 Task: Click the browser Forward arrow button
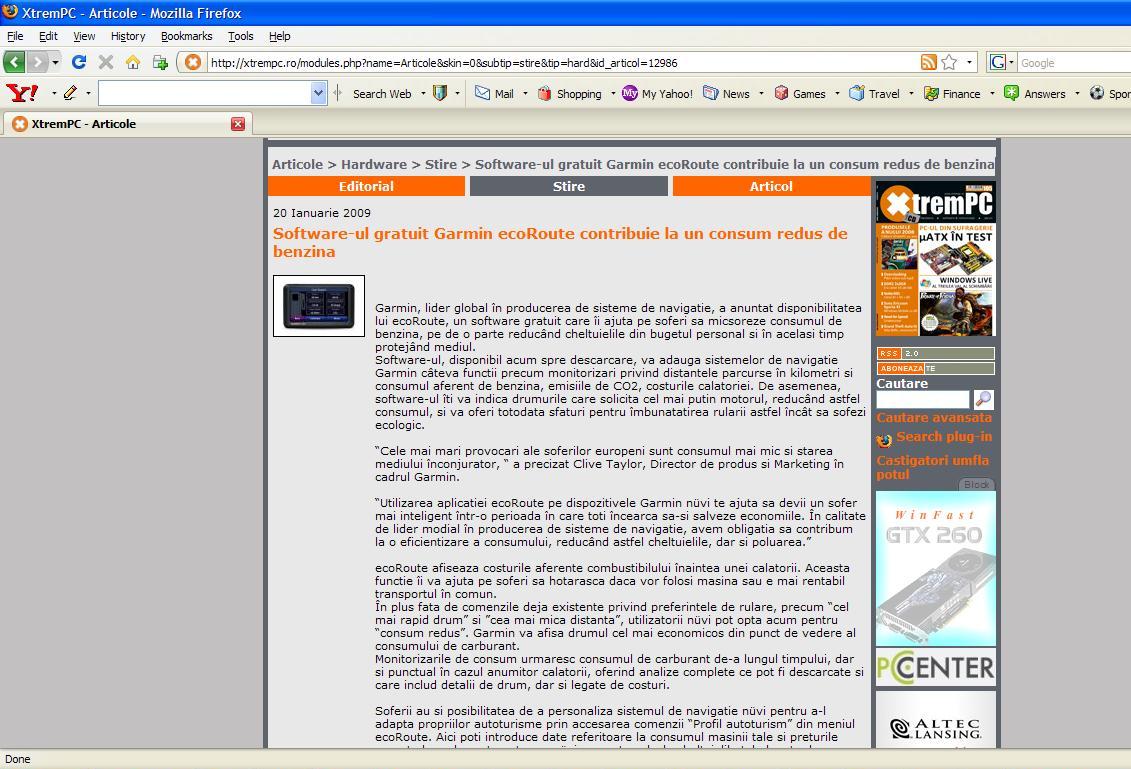[38, 62]
